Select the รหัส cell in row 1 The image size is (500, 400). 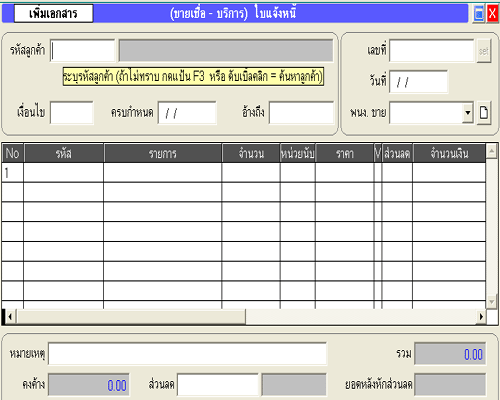(63, 173)
